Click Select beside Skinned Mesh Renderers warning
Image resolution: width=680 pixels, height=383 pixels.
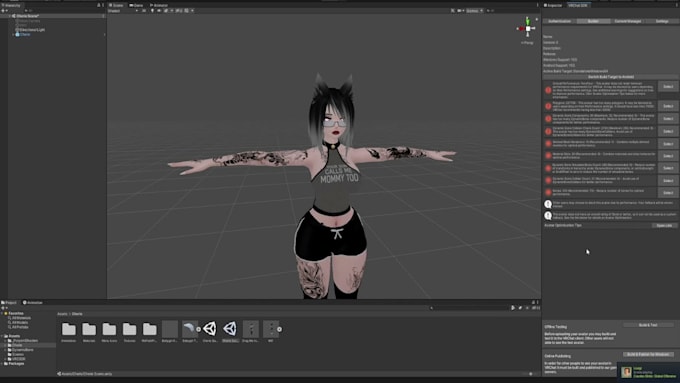[x=668, y=144]
